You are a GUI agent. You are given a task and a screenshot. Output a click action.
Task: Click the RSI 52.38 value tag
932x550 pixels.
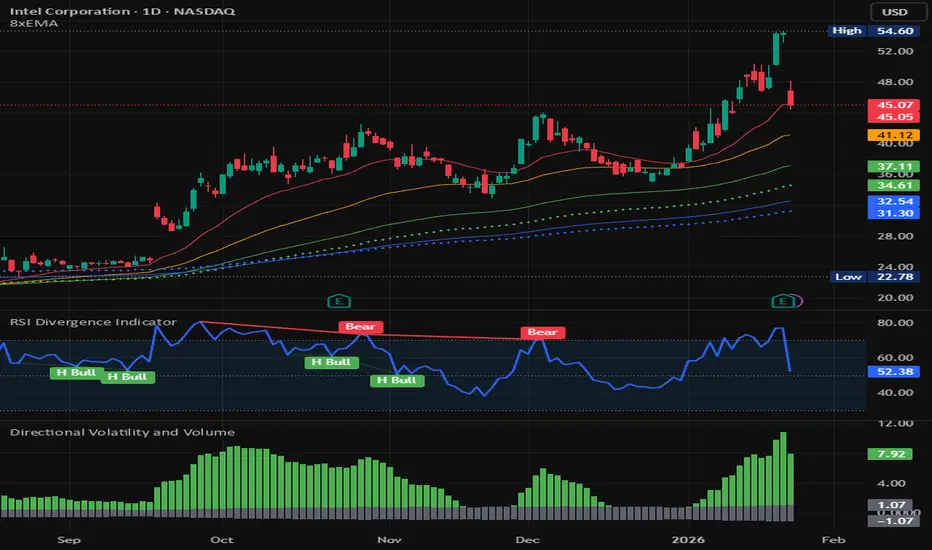894,372
